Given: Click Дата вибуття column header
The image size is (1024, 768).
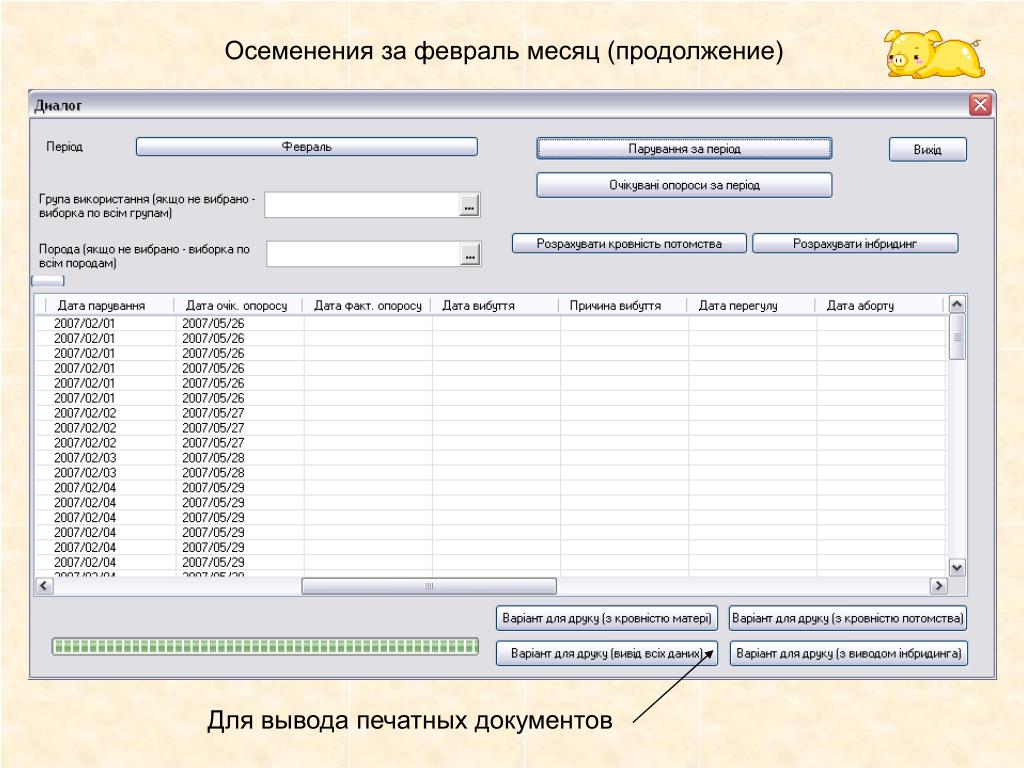Looking at the screenshot, I should 494,306.
